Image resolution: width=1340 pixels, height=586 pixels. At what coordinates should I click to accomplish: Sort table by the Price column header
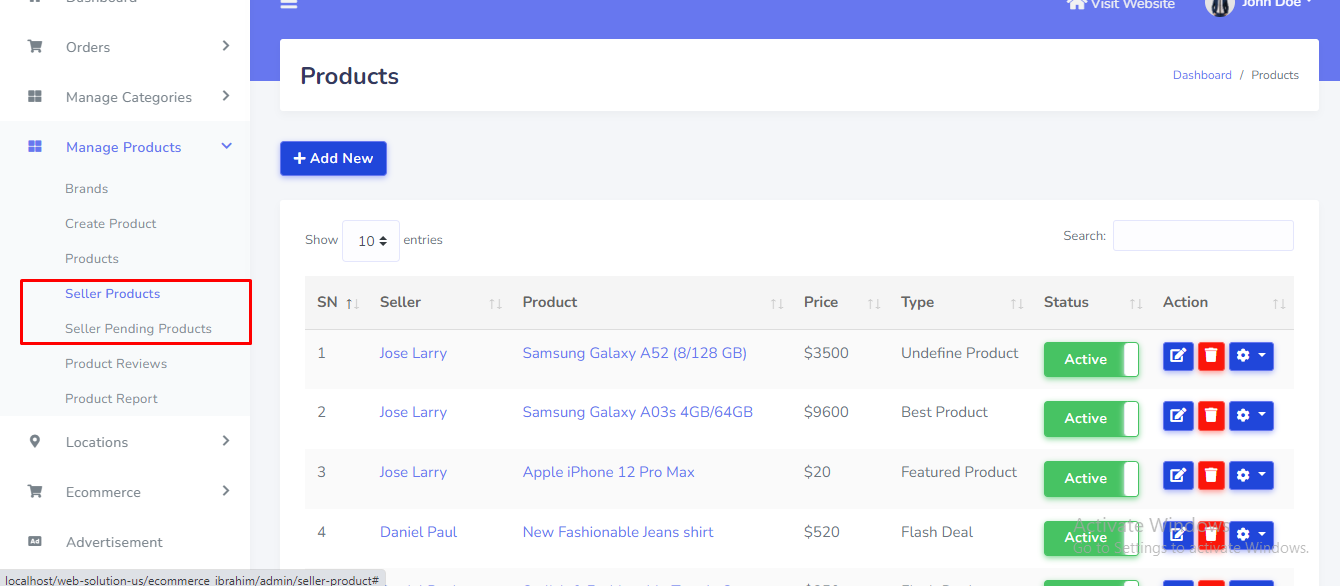tap(821, 302)
